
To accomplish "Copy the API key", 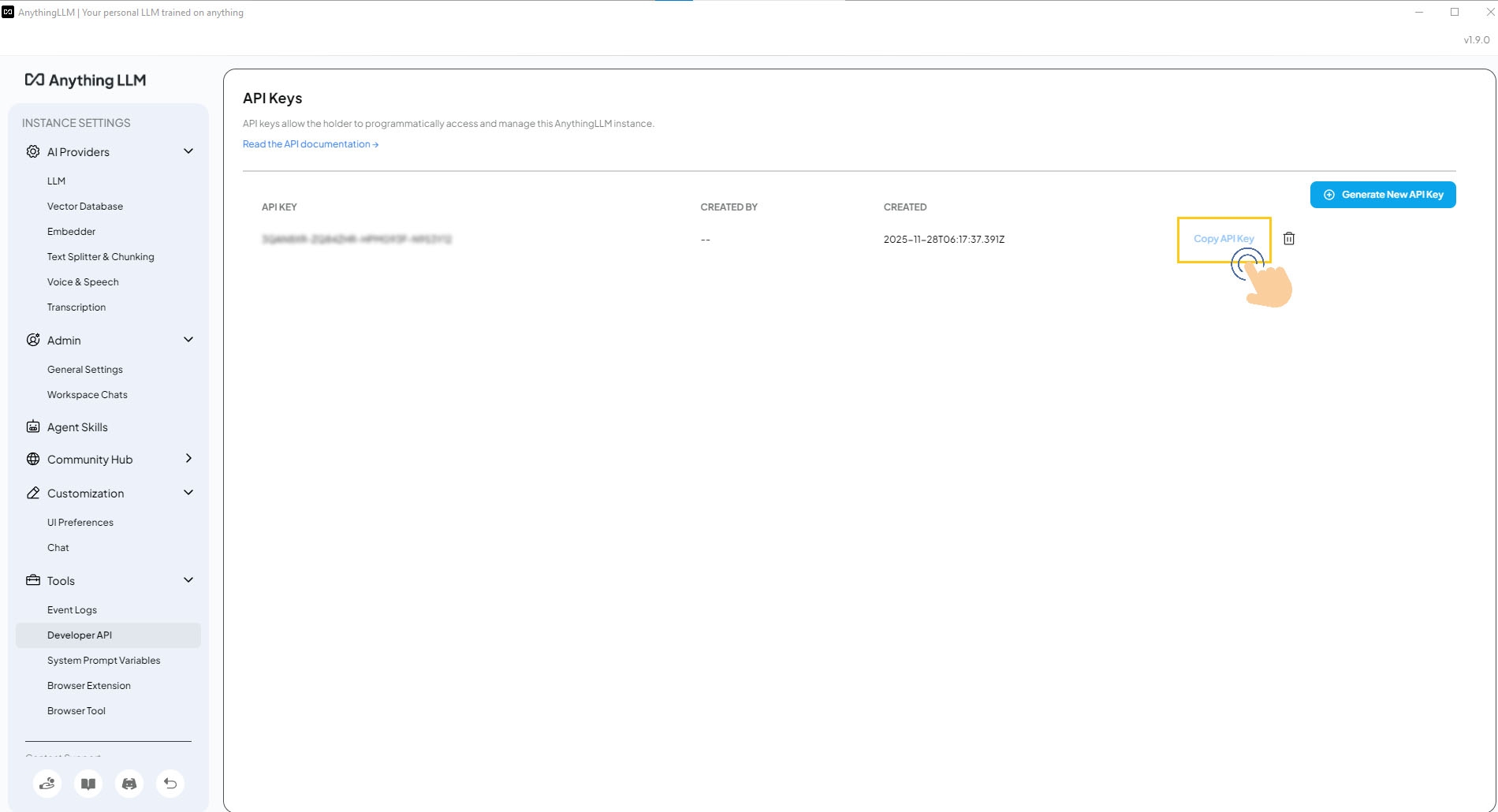I will (1224, 238).
